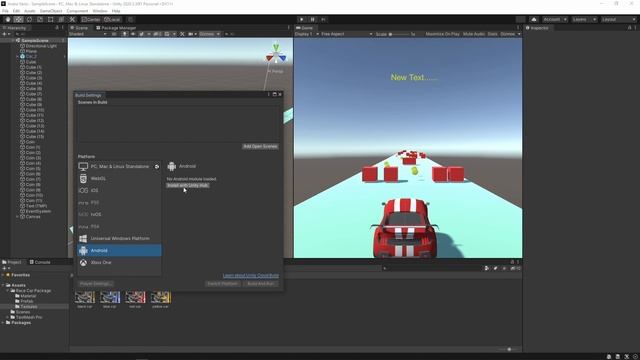This screenshot has width=640, height=360.
Task: Select Universal Windows Platform
Action: pos(119,238)
